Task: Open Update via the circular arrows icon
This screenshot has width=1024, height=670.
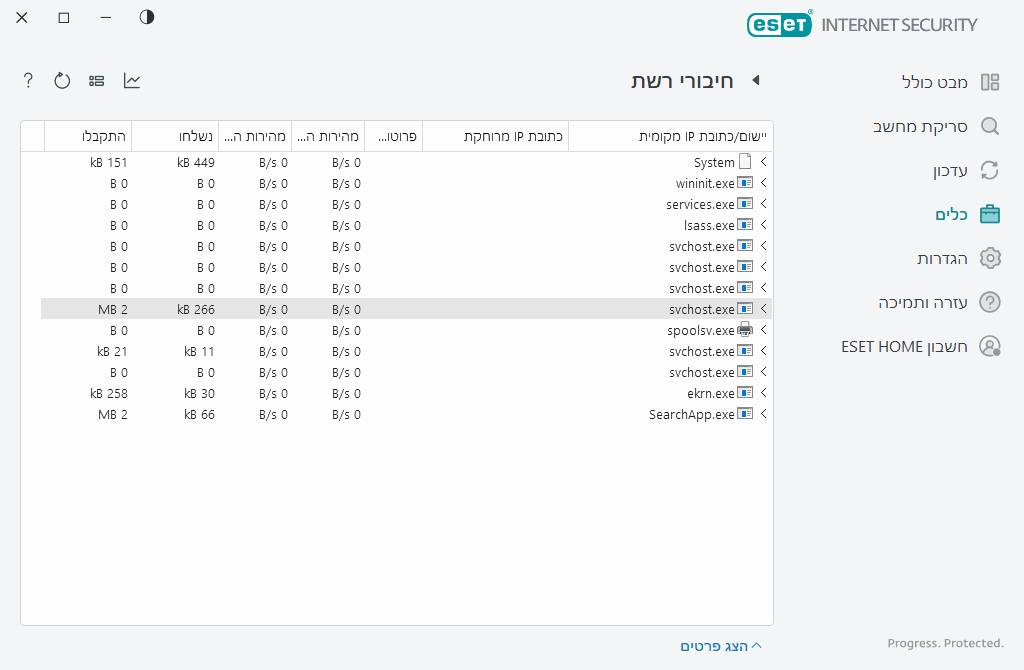Action: [989, 170]
